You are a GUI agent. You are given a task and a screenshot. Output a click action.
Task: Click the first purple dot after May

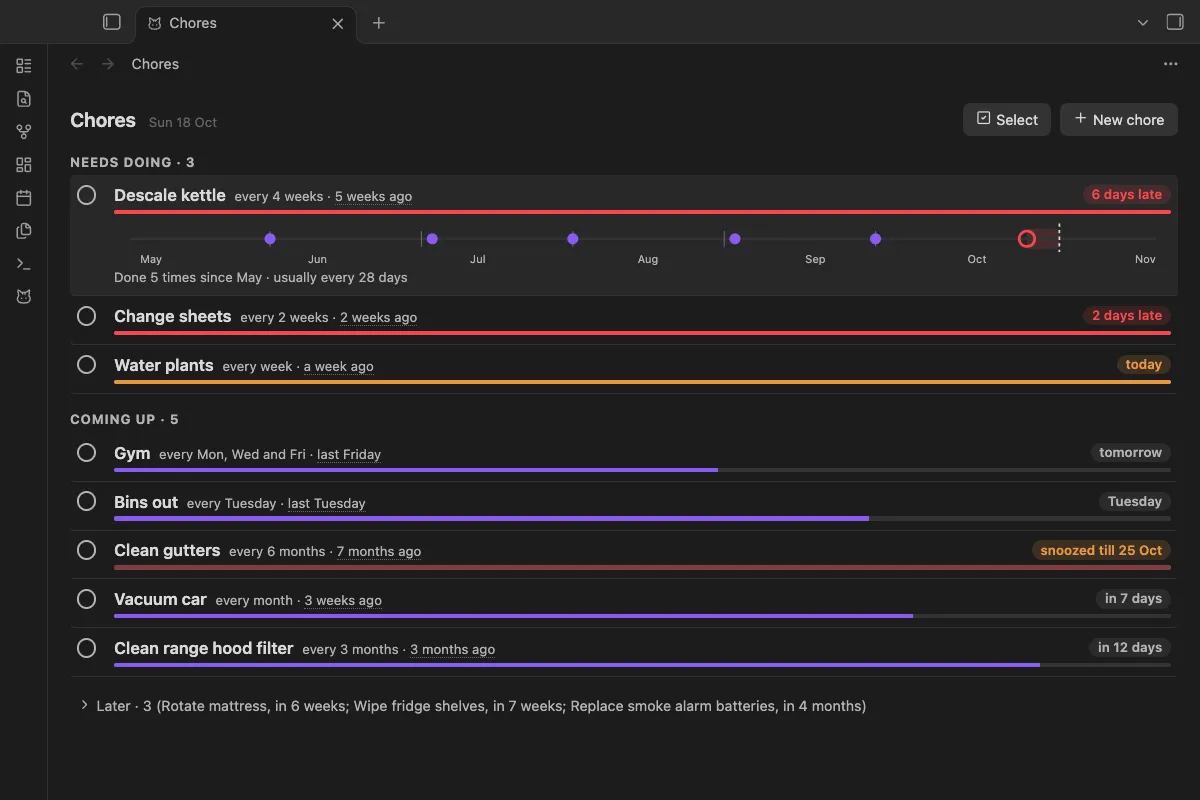270,239
